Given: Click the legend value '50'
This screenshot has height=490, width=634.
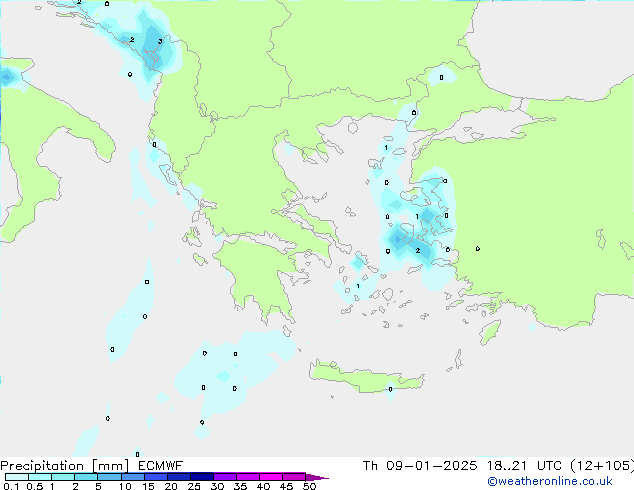Looking at the screenshot, I should (x=309, y=486).
